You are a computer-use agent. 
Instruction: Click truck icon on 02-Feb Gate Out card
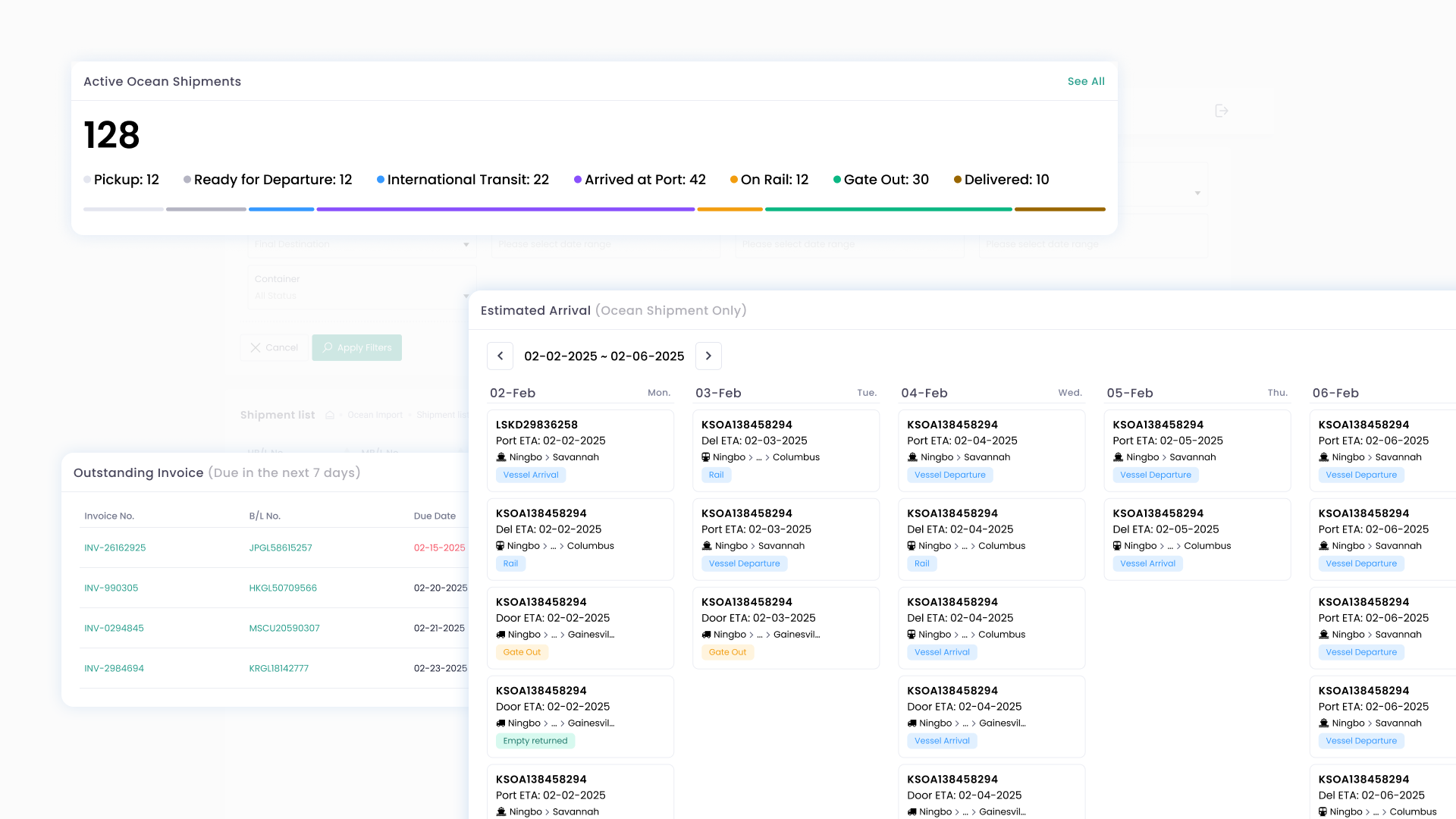[500, 635]
